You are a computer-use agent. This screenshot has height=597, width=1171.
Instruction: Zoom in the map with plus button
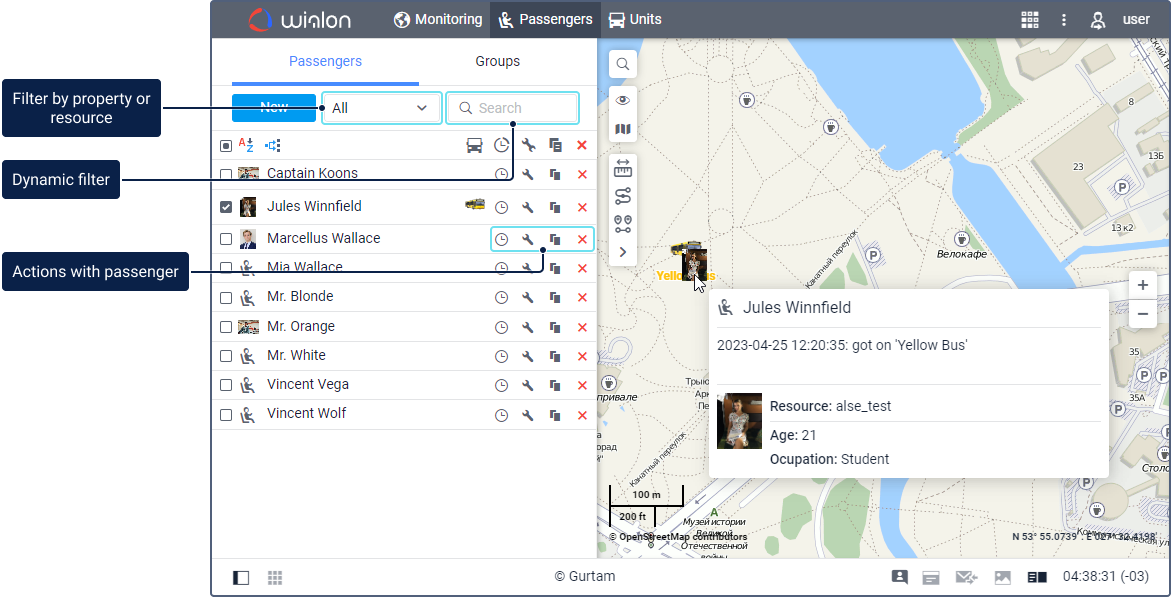coord(1142,285)
